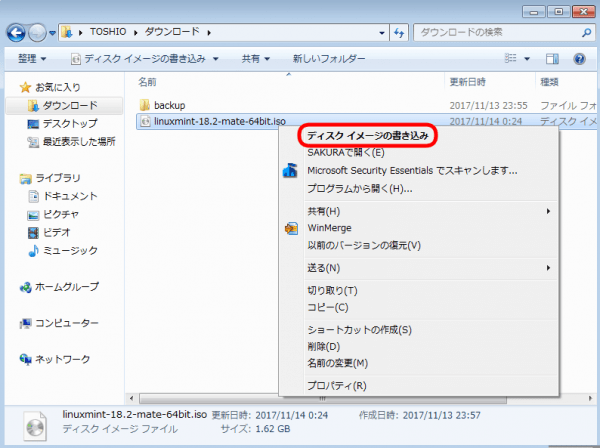The height and width of the screenshot is (448, 600).
Task: Choose SAKURAで開く(E) in context menu
Action: (x=346, y=153)
